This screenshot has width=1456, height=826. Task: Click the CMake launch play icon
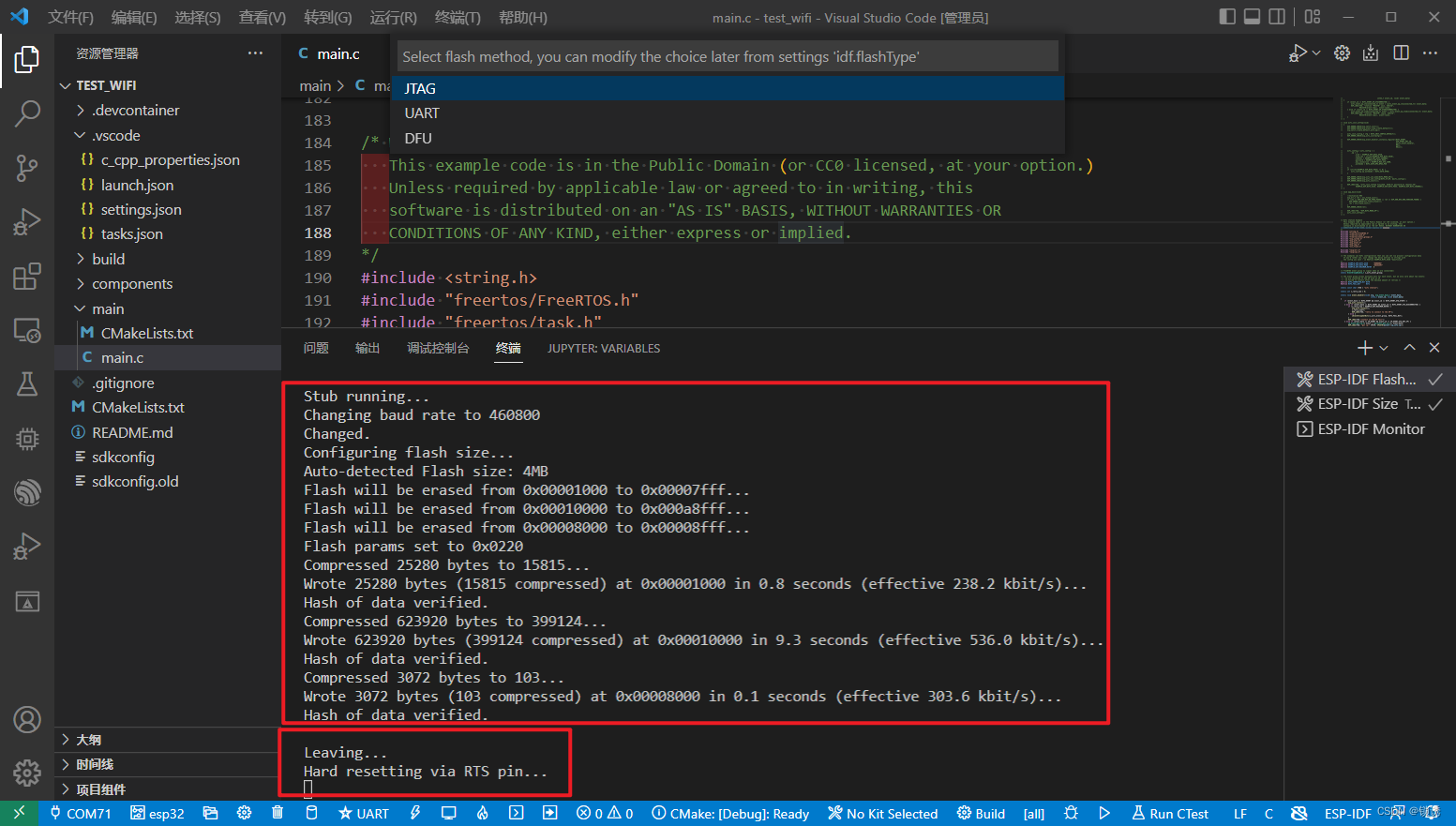pyautogui.click(x=1104, y=813)
